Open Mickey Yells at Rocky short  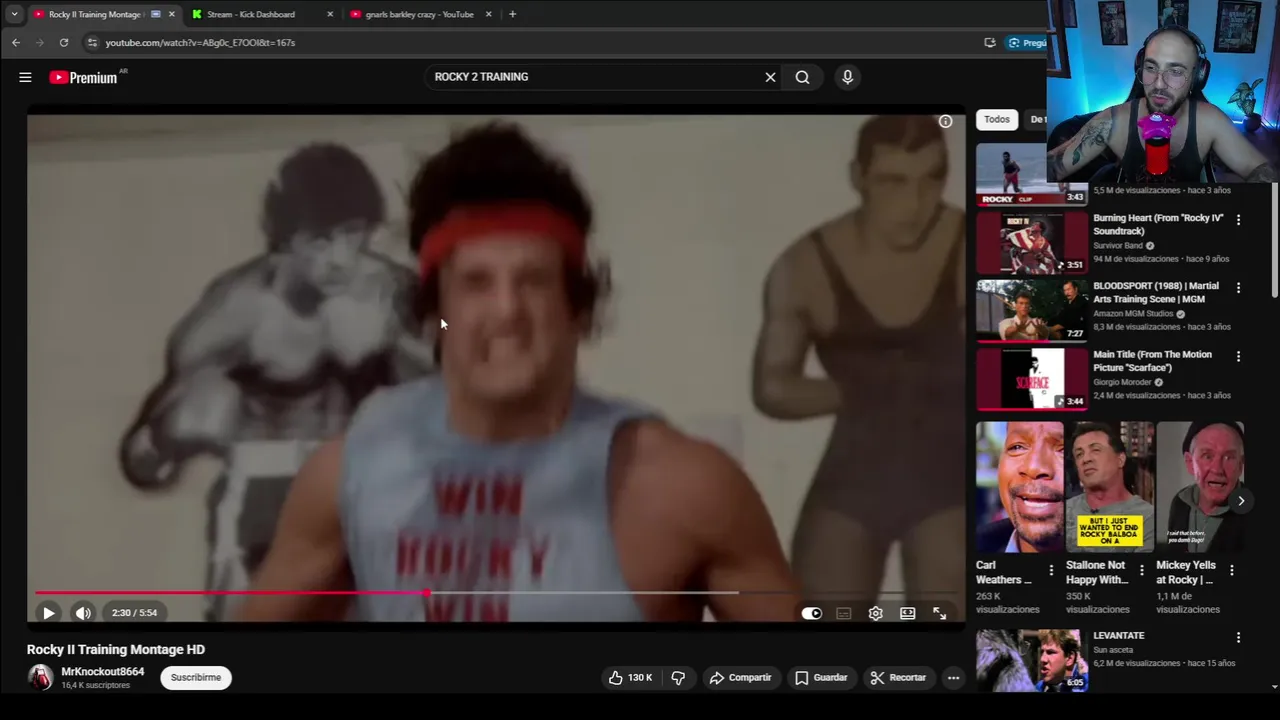[1200, 487]
